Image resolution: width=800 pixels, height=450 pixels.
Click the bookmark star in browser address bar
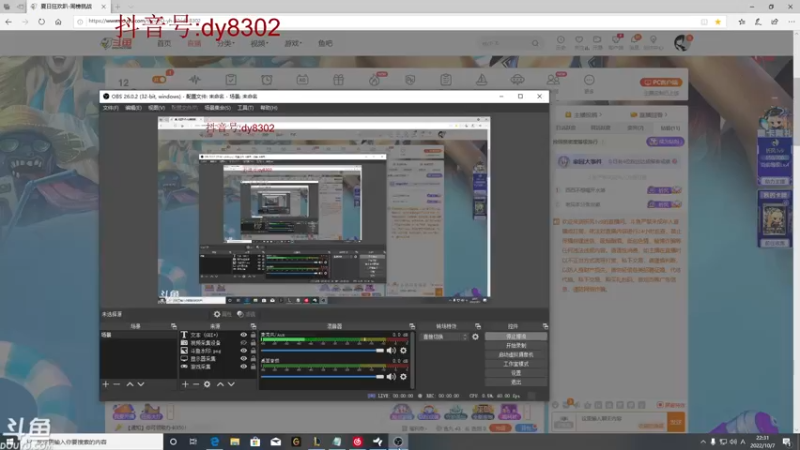[x=718, y=21]
